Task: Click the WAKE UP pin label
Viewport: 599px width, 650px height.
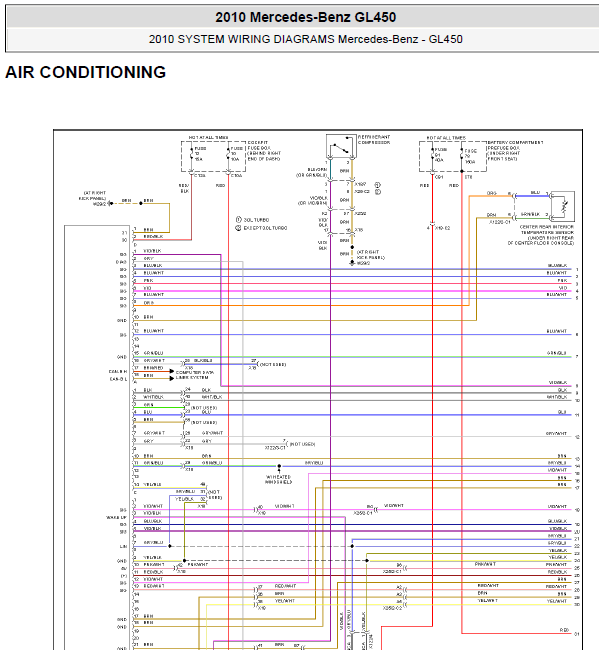Action: (116, 517)
